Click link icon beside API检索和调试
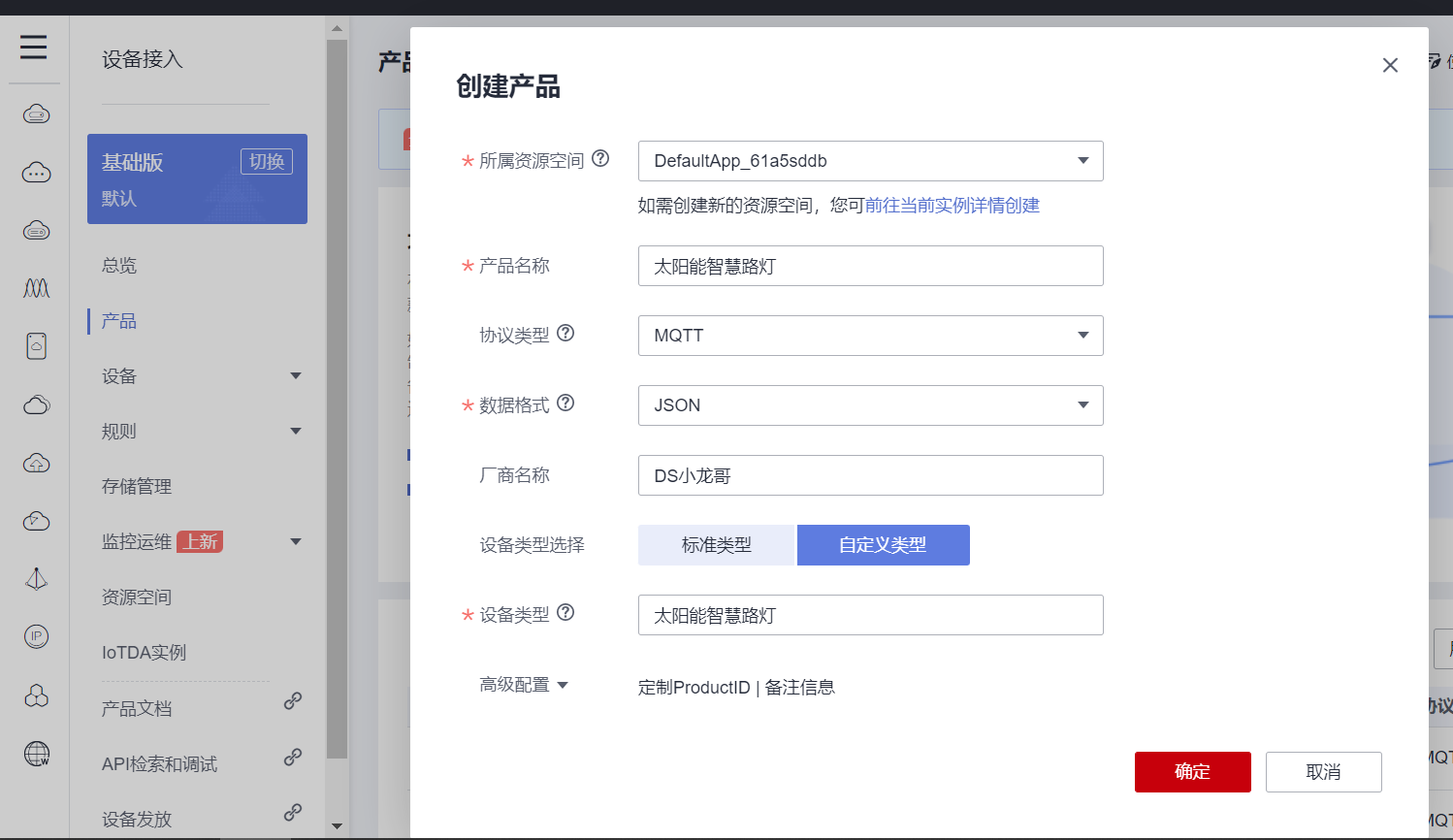This screenshot has width=1453, height=840. [x=292, y=758]
